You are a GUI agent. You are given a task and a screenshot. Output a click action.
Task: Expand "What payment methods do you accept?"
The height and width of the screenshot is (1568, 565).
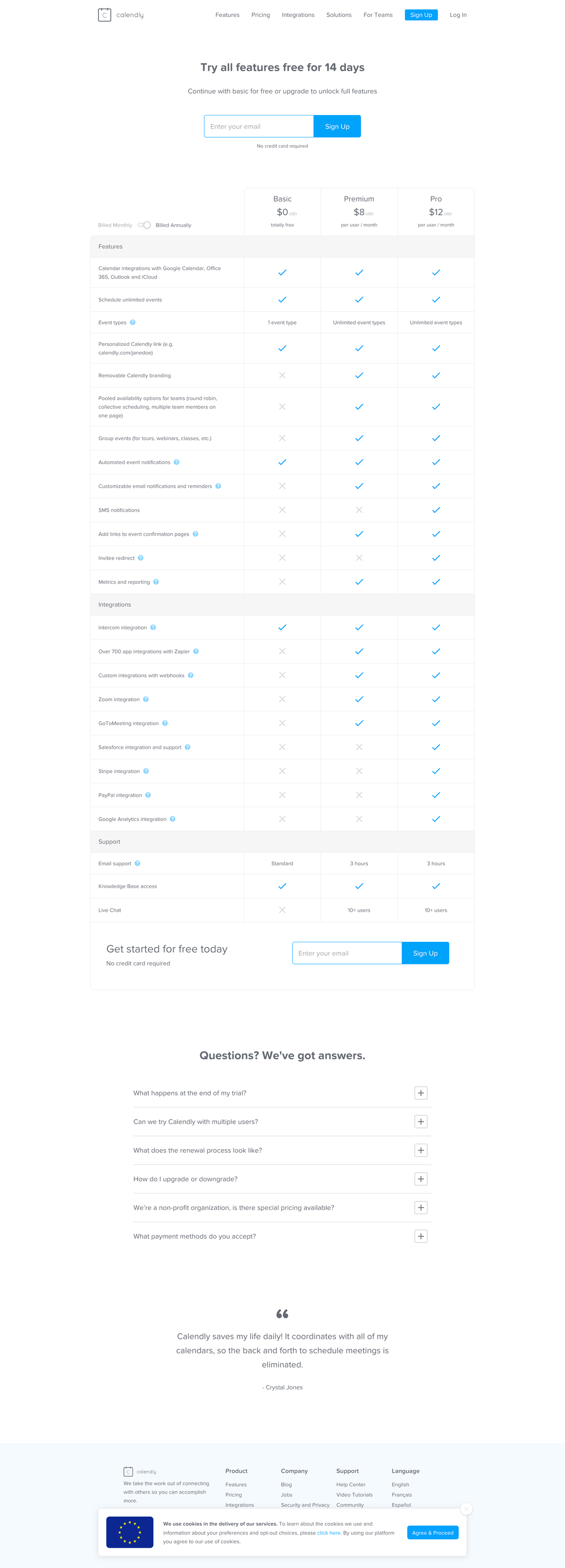point(420,1236)
